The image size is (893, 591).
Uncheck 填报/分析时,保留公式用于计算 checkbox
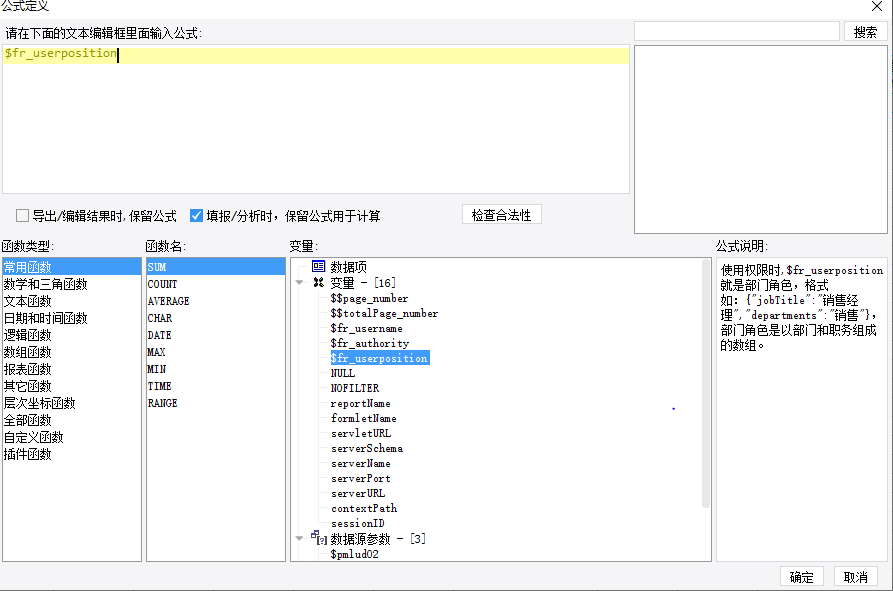click(196, 216)
